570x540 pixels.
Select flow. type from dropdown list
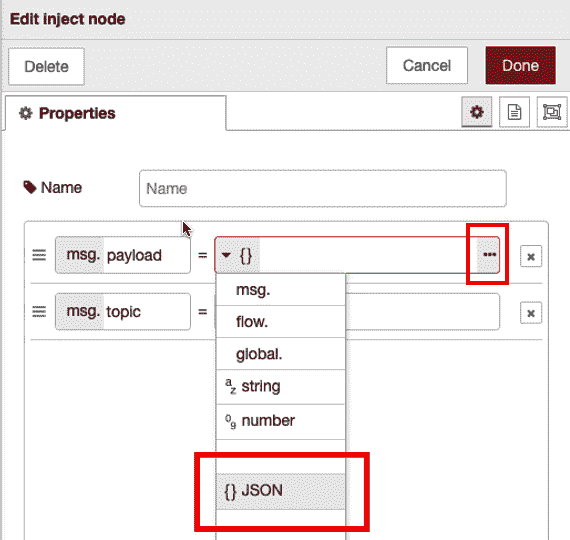pyautogui.click(x=280, y=322)
